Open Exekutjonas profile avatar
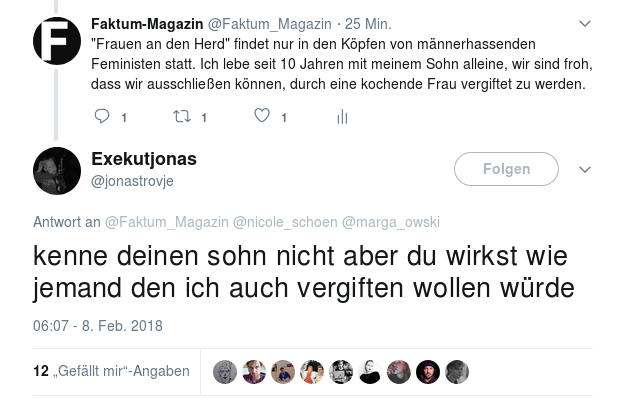The height and width of the screenshot is (400, 623). pyautogui.click(x=57, y=170)
